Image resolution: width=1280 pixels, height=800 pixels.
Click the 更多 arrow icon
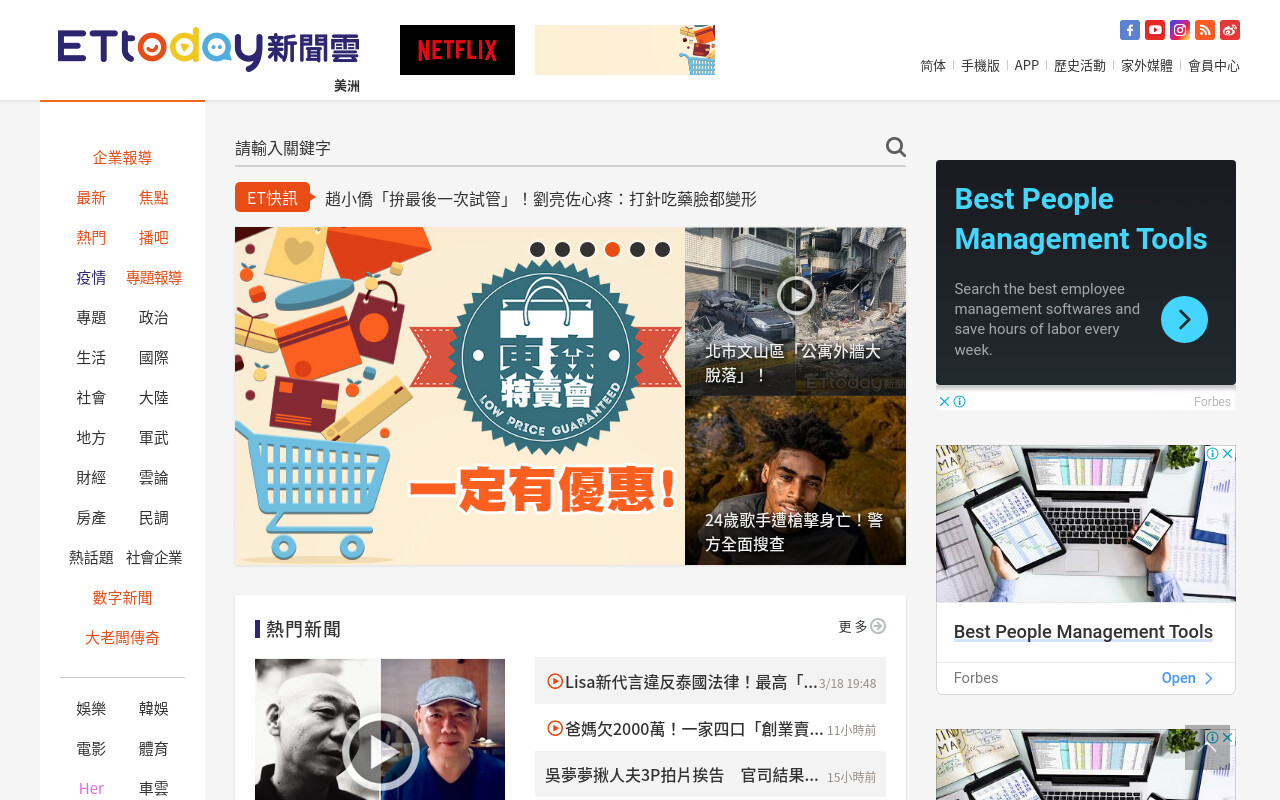(x=878, y=626)
